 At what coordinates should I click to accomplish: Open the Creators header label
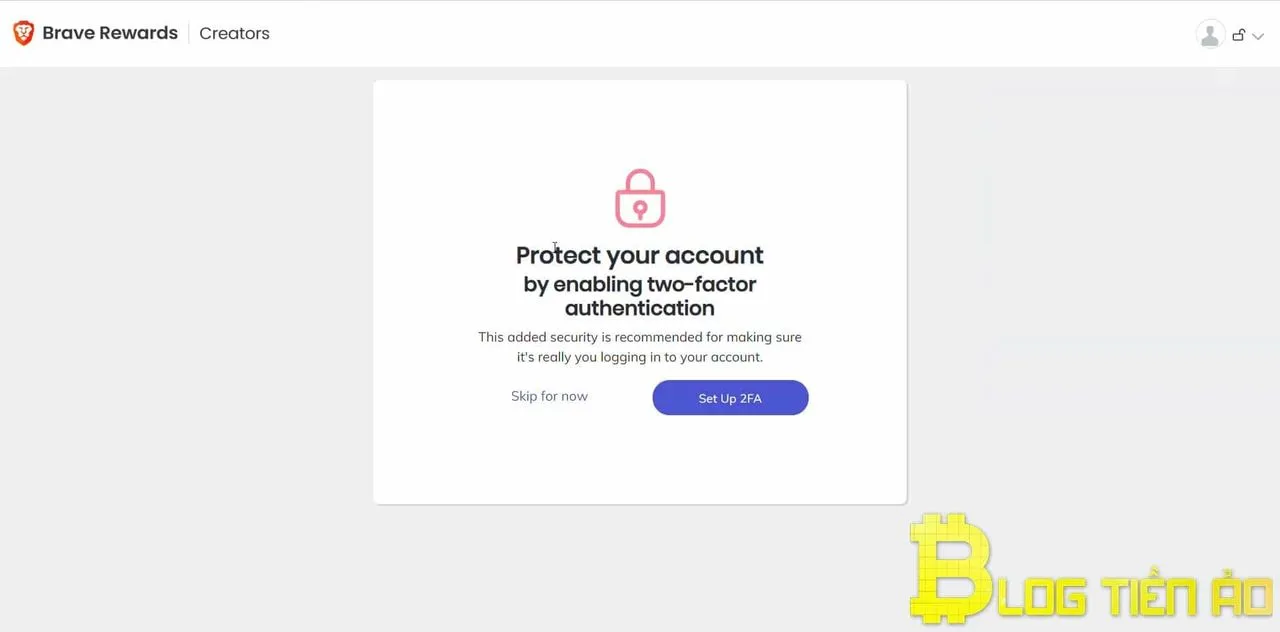coord(234,33)
